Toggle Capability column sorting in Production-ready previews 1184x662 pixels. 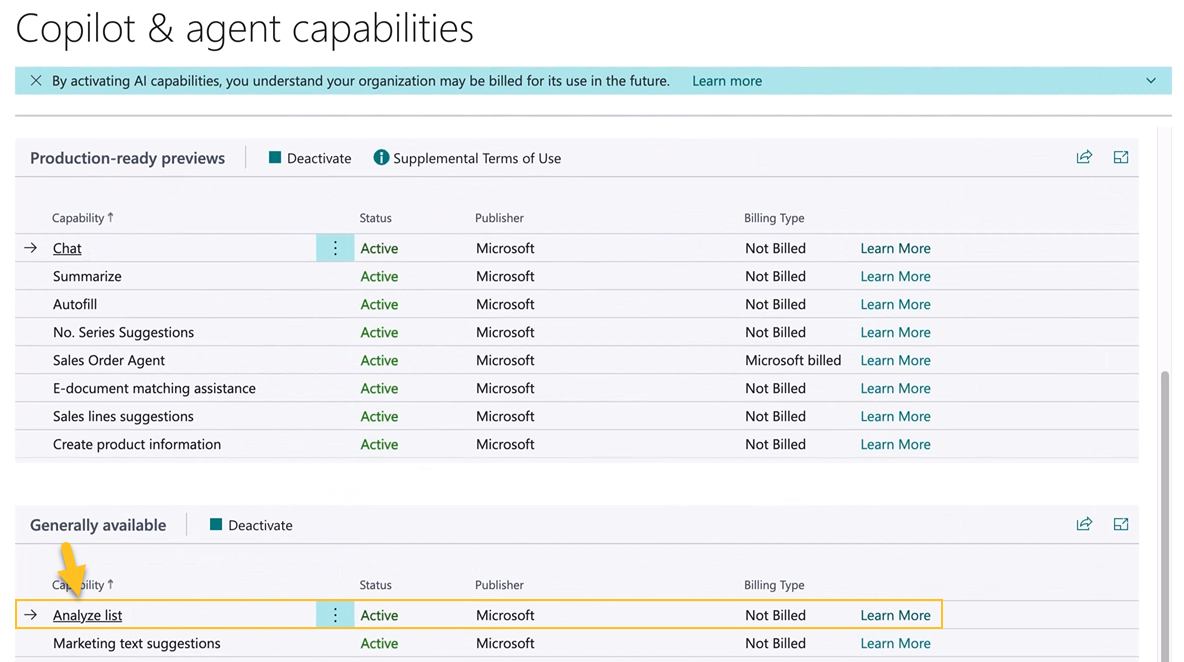click(81, 218)
